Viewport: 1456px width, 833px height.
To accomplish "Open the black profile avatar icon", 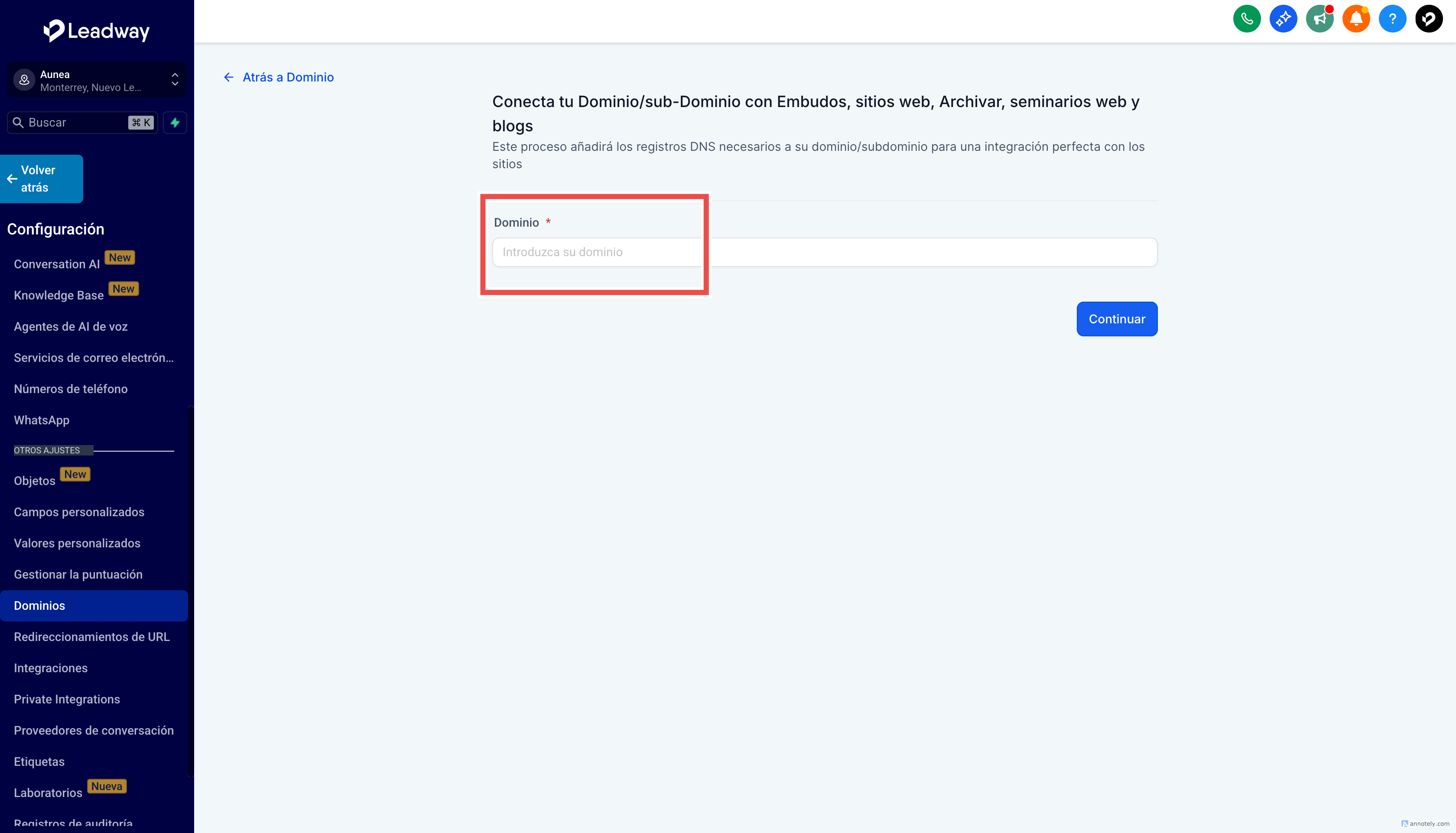I will 1429,19.
